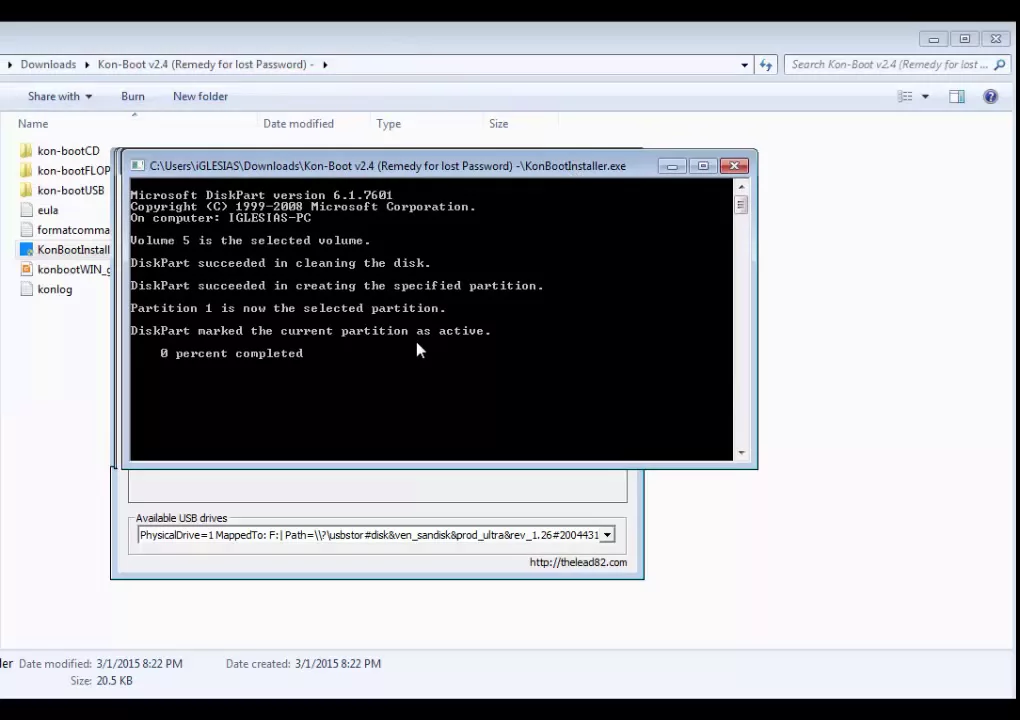The image size is (1020, 720).
Task: Click Kon-Boot v2.4 breadcrumb segment
Action: pyautogui.click(x=206, y=64)
